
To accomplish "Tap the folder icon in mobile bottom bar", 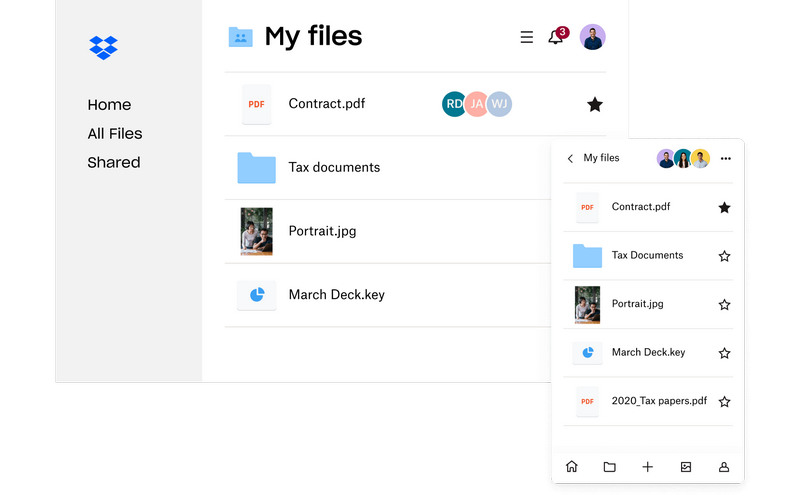I will (x=609, y=467).
